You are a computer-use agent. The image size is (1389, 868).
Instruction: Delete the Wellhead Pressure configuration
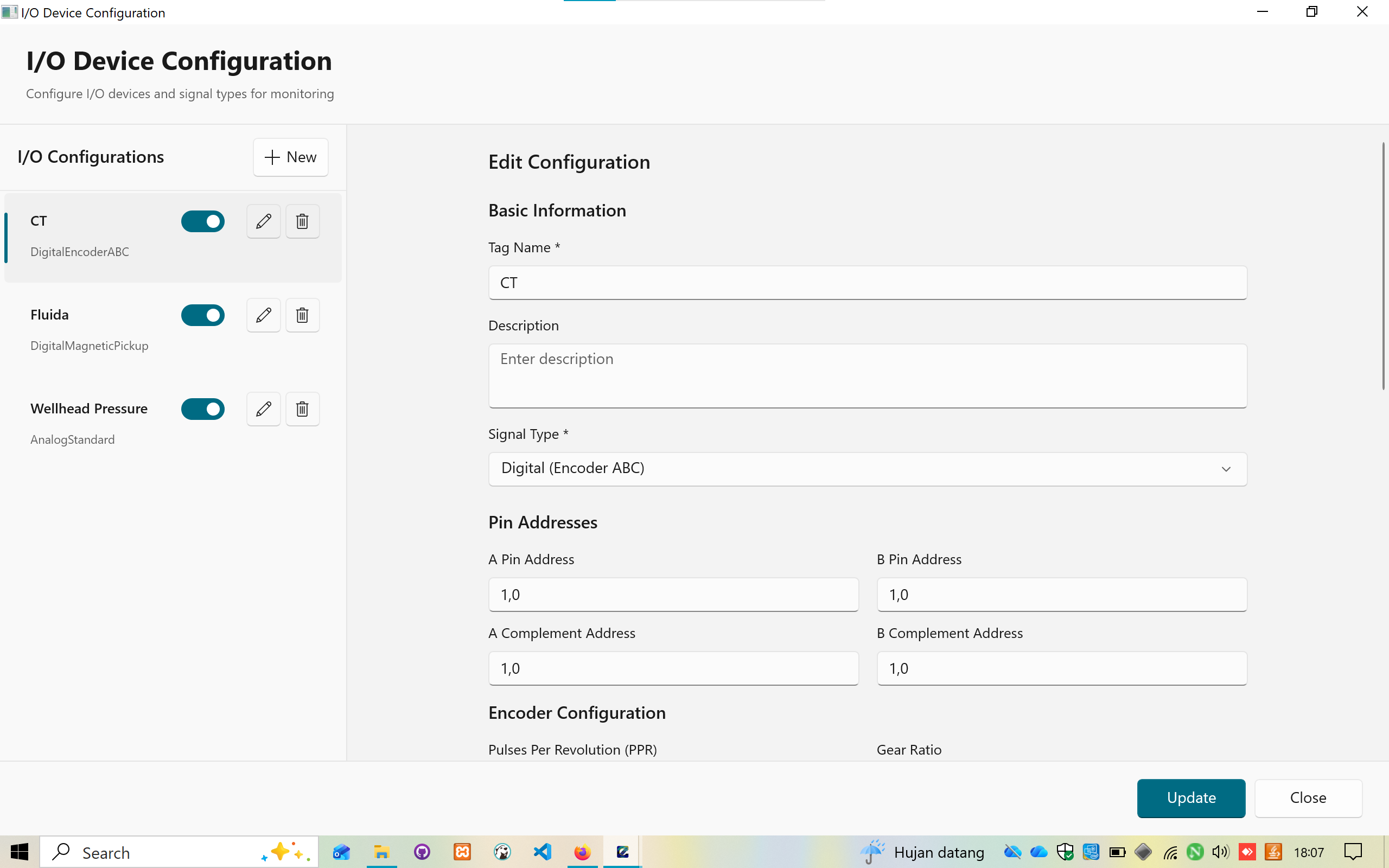(302, 409)
